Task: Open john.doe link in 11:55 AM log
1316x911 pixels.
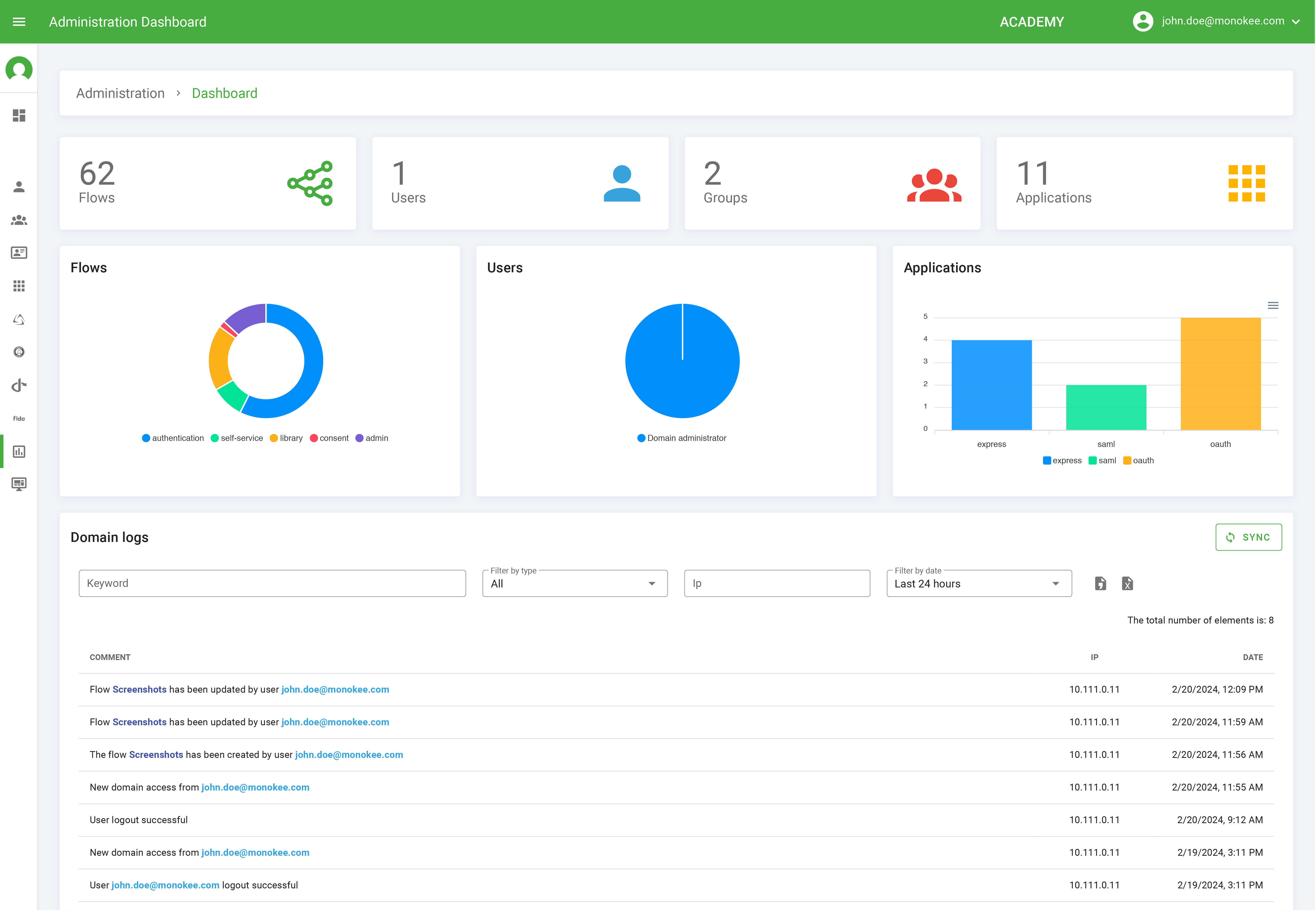Action: 255,787
